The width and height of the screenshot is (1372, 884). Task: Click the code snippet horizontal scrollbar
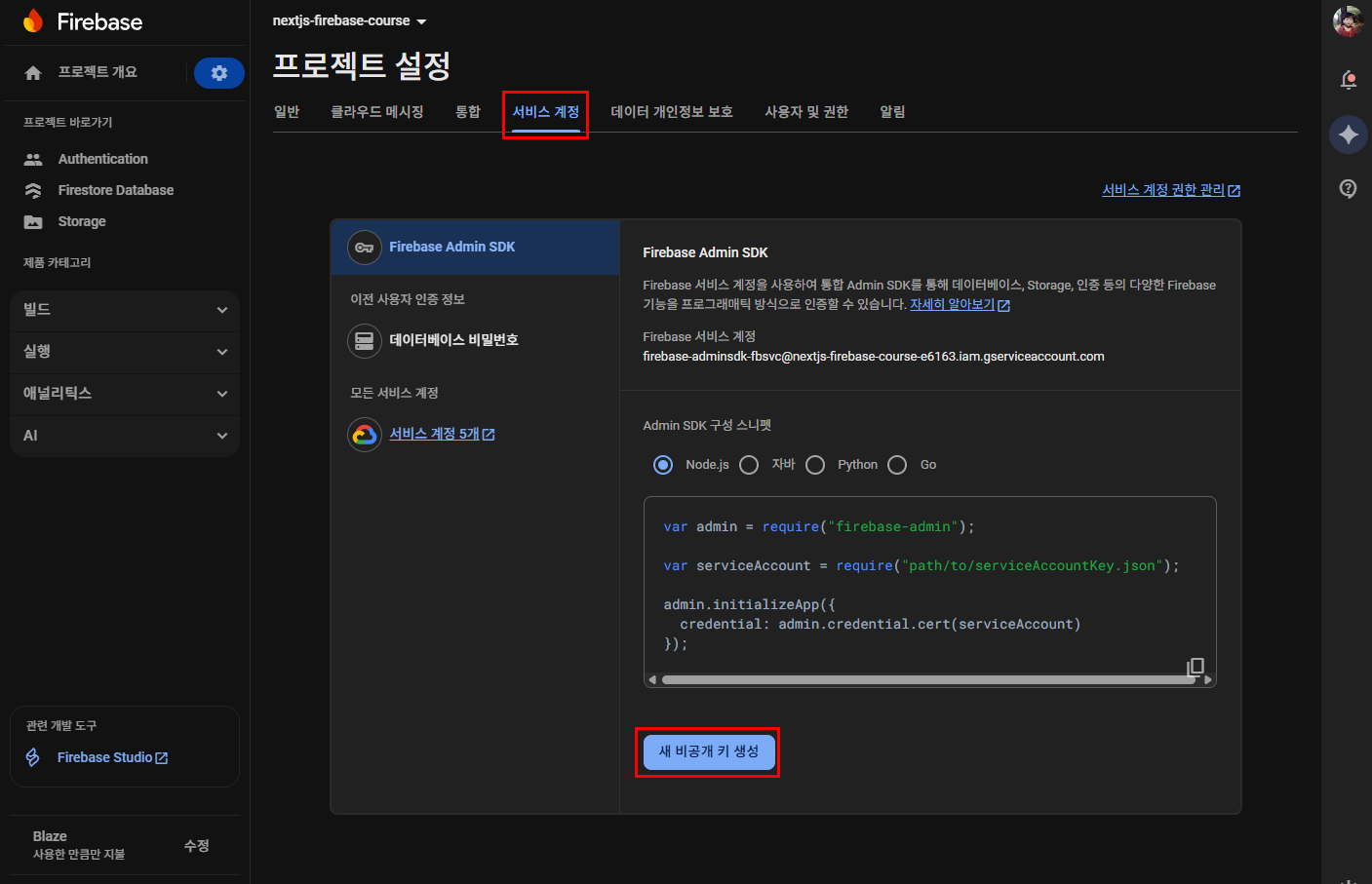tap(926, 679)
